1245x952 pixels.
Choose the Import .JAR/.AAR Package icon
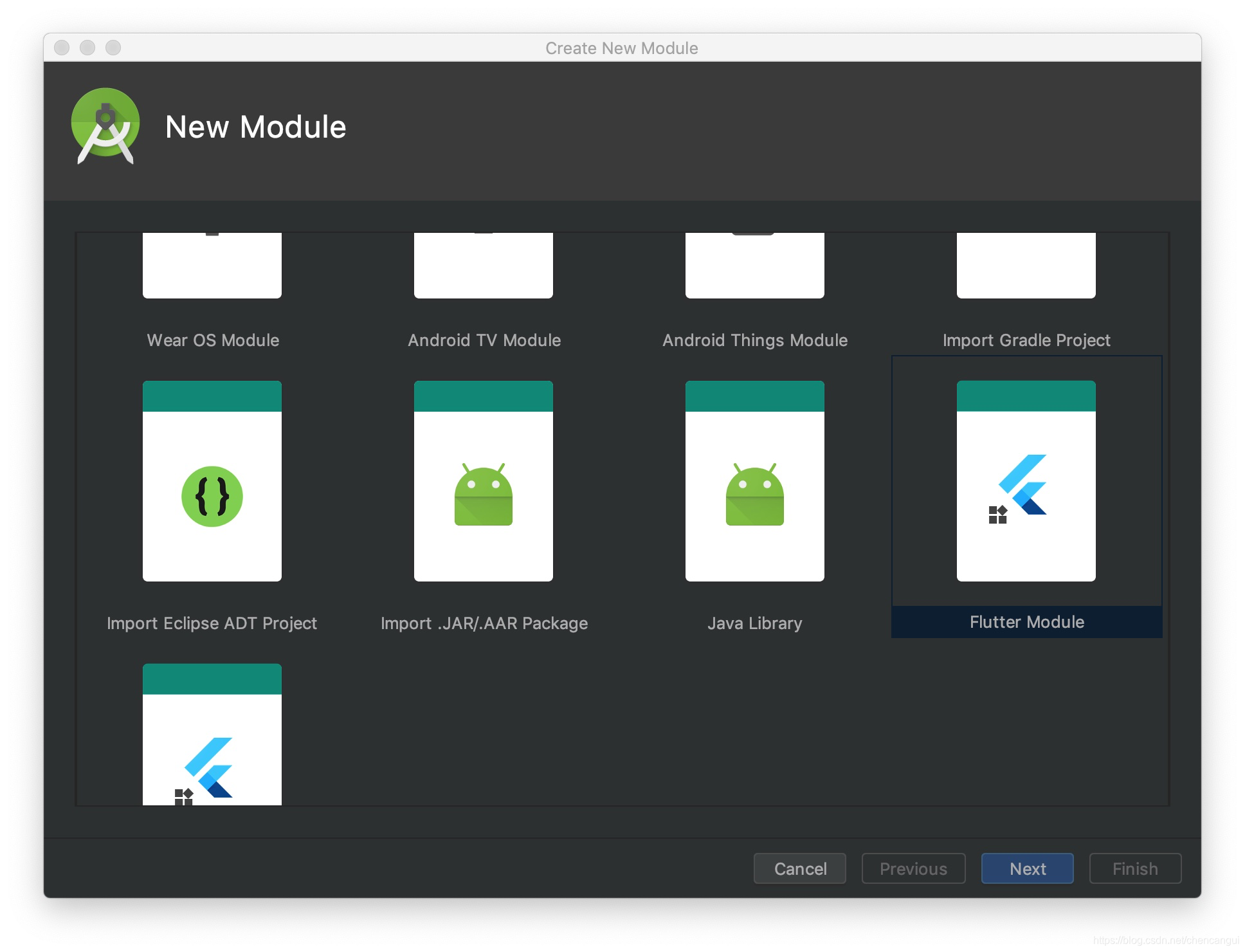point(484,481)
